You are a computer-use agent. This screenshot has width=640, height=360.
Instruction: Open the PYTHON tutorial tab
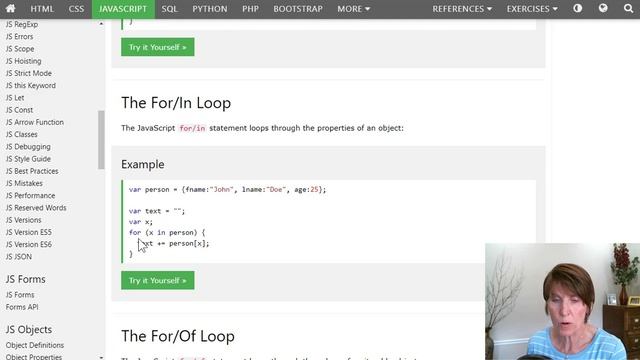pyautogui.click(x=210, y=9)
